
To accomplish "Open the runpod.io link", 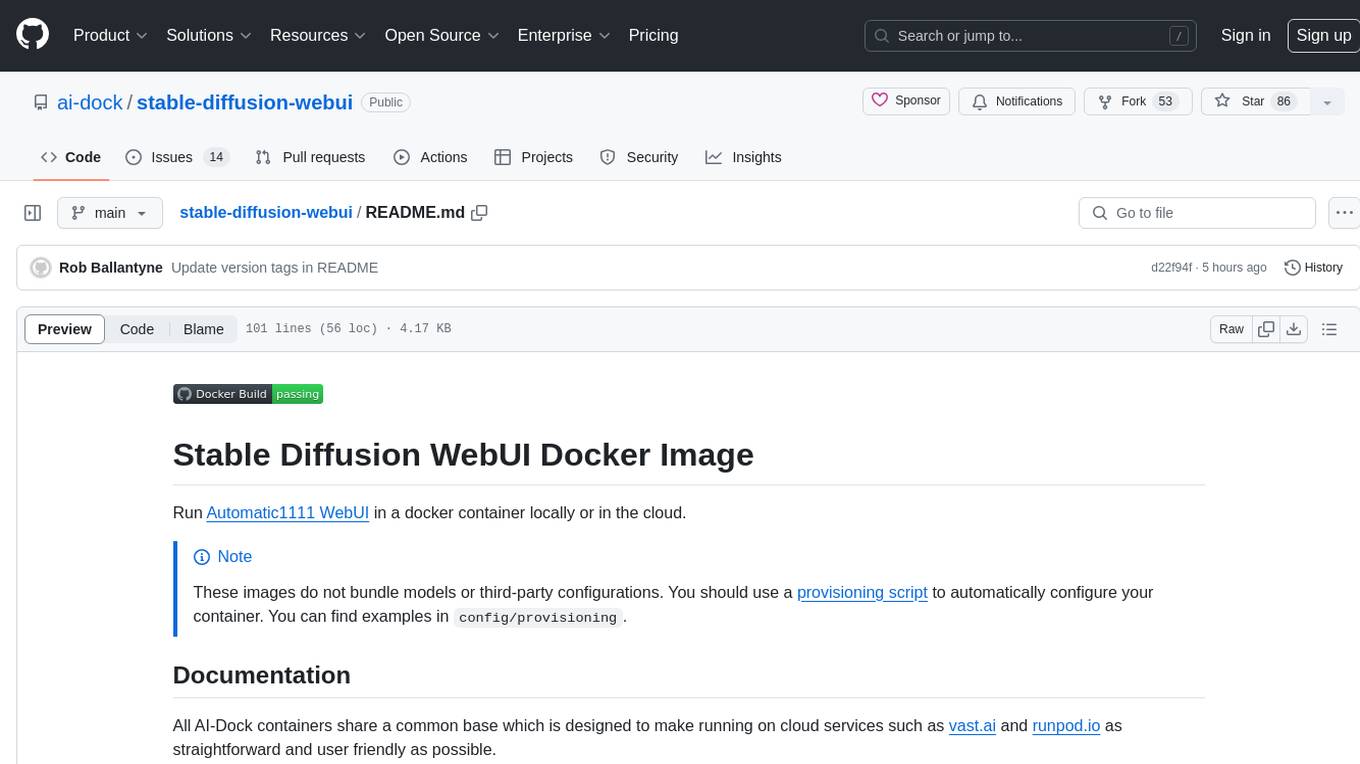I will (1066, 725).
